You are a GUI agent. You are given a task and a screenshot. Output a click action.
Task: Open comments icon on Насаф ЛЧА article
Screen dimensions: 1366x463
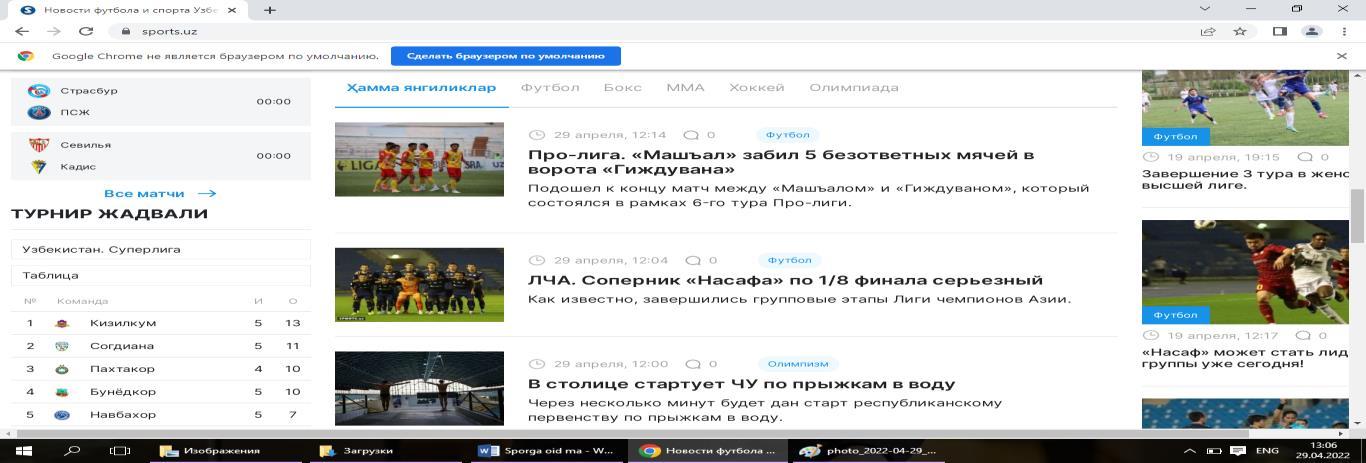(693, 260)
